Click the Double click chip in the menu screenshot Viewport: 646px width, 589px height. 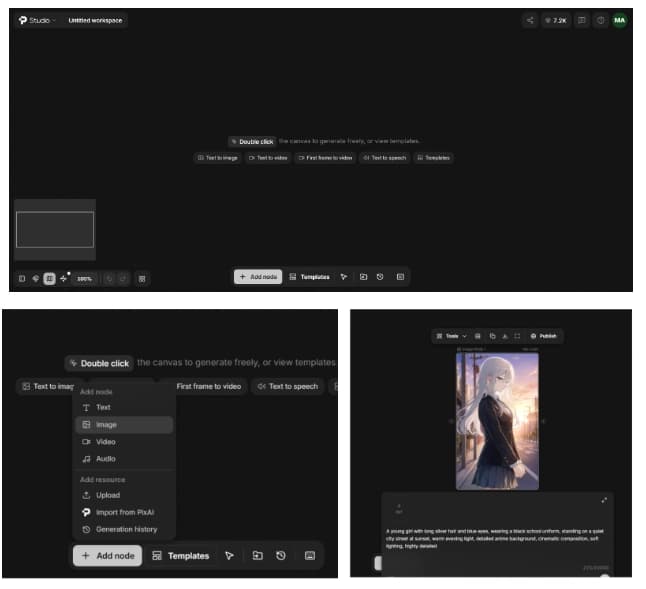point(99,363)
